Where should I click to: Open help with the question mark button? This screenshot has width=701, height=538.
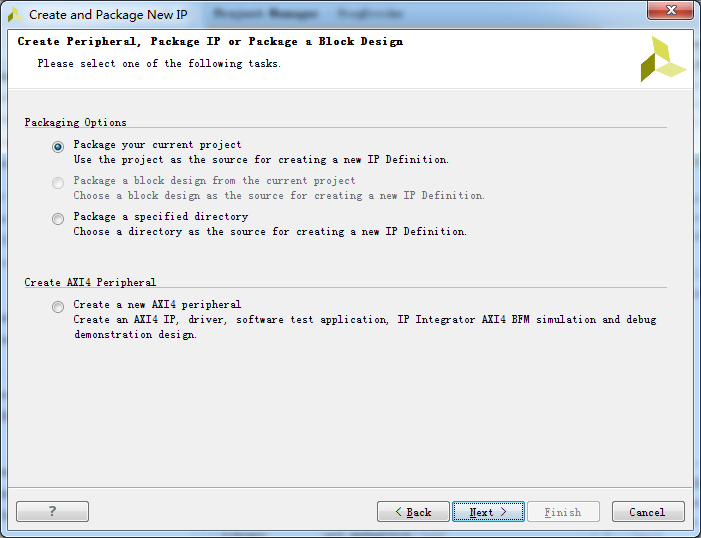tap(52, 511)
